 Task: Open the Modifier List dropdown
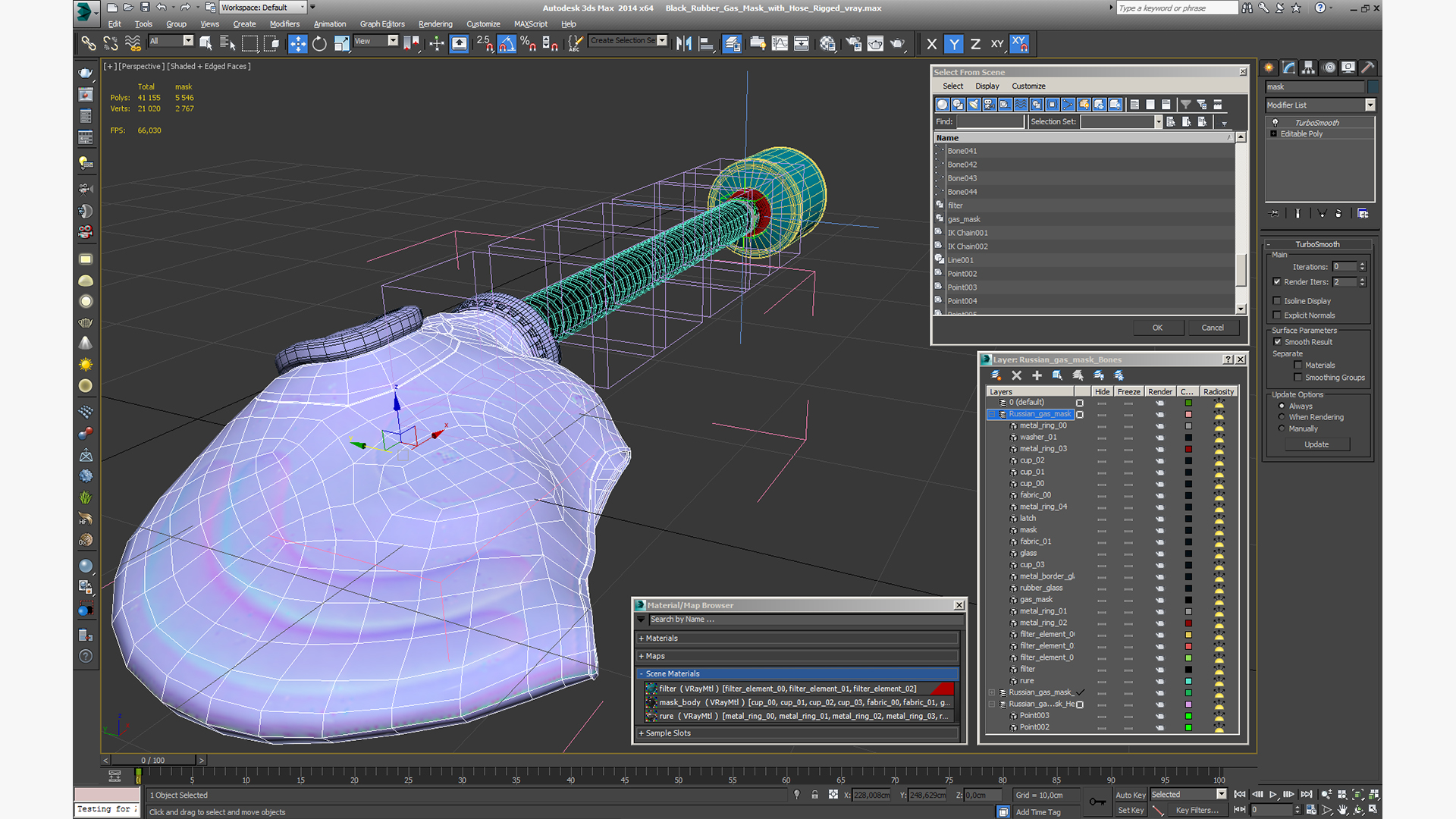(x=1370, y=105)
